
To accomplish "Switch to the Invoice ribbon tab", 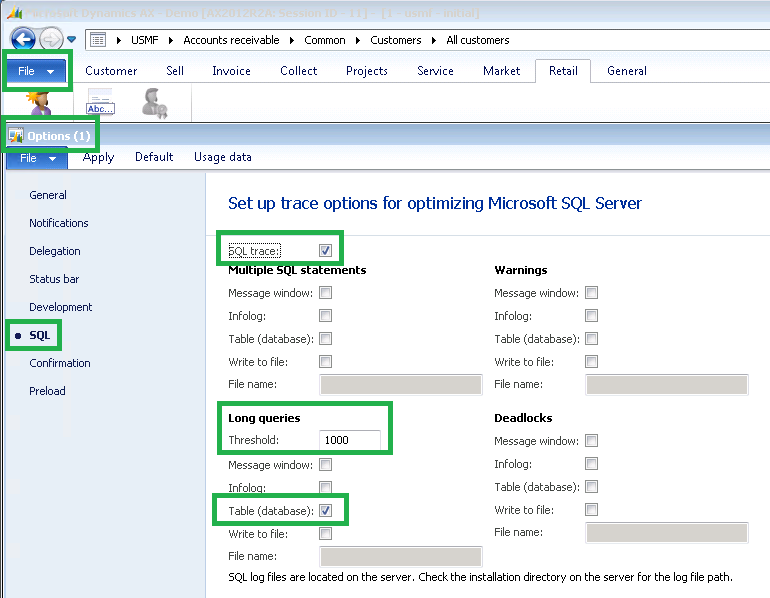I will click(x=231, y=71).
